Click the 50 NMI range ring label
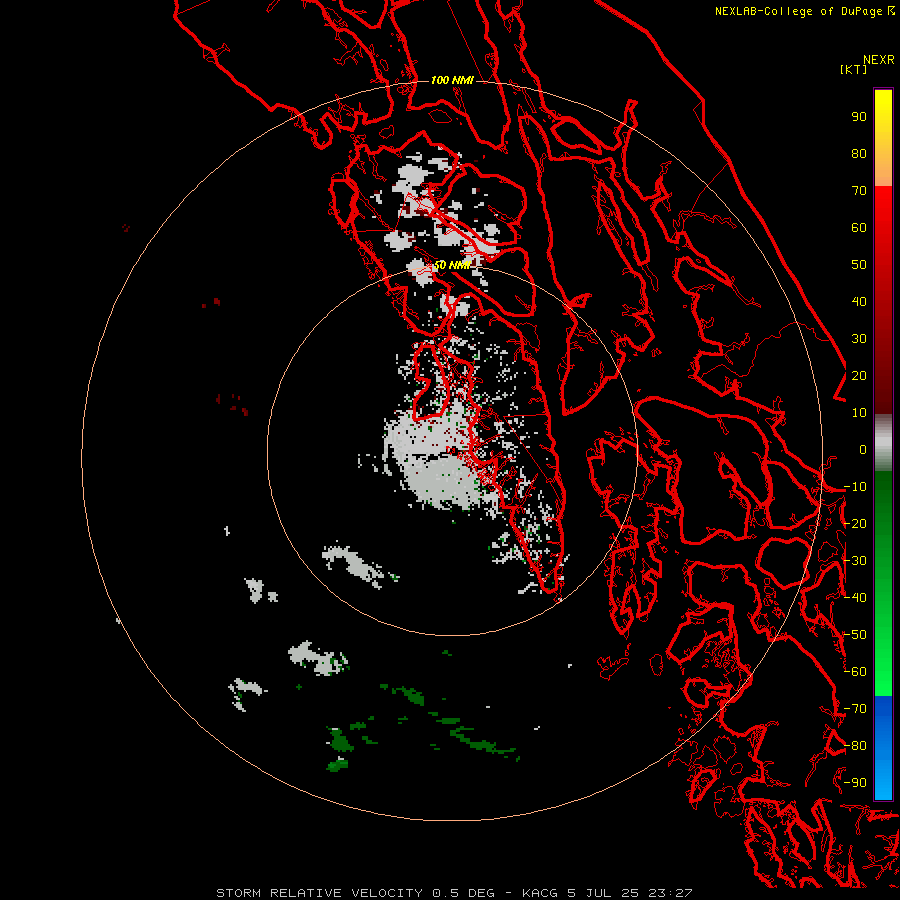 pyautogui.click(x=452, y=265)
